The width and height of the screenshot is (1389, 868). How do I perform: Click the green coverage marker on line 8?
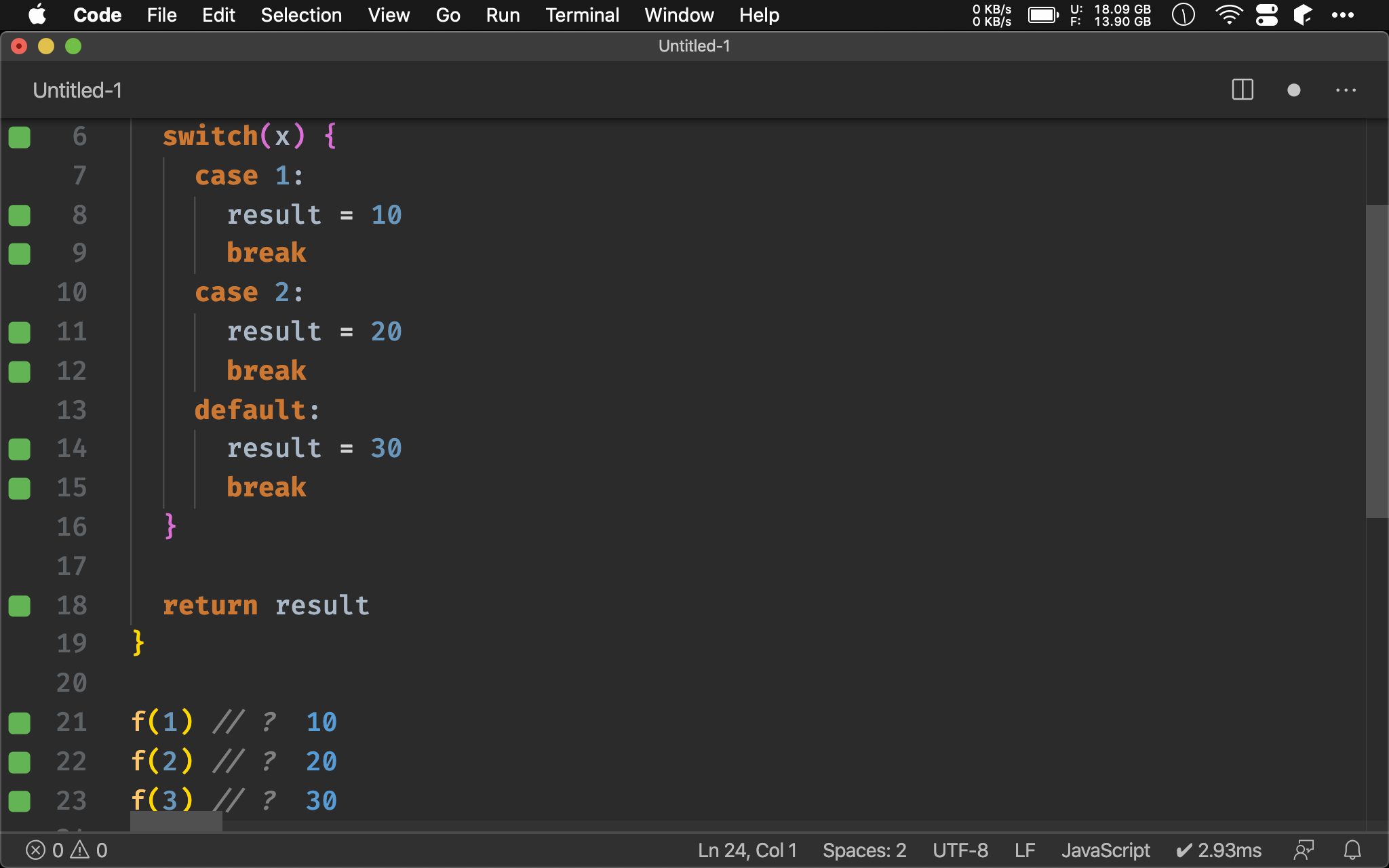(x=20, y=216)
